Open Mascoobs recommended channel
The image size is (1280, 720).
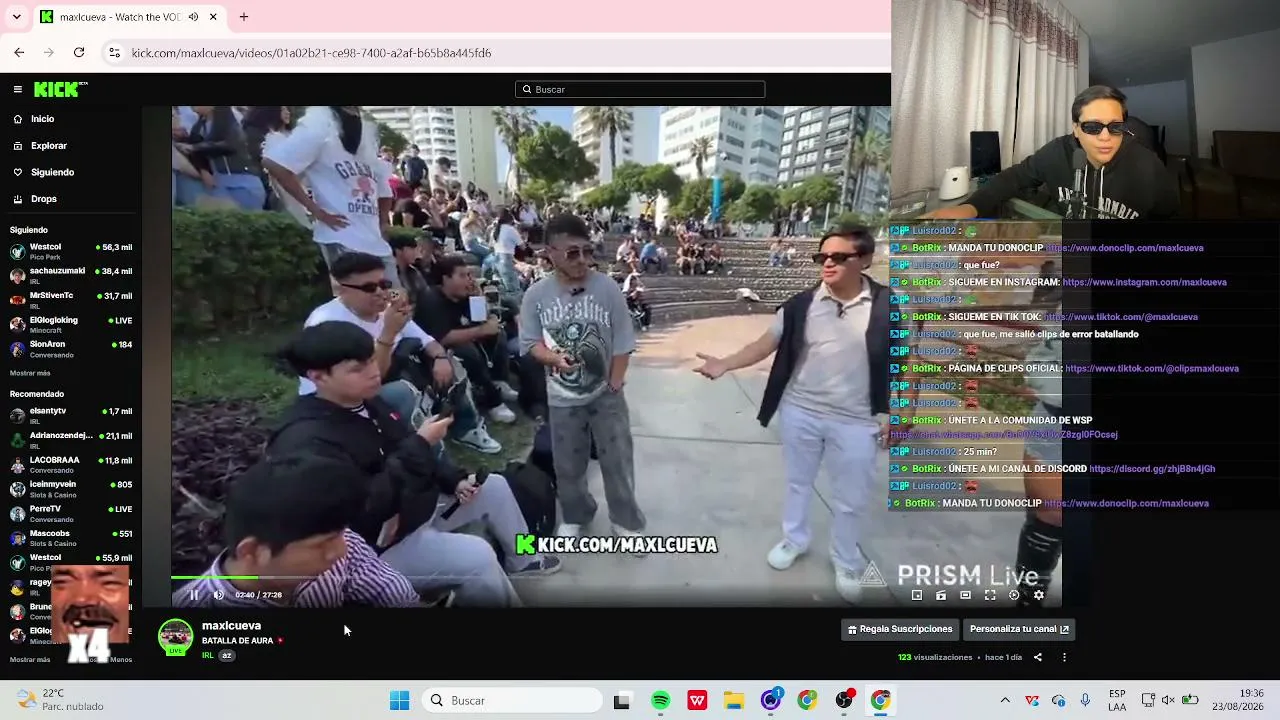point(70,537)
